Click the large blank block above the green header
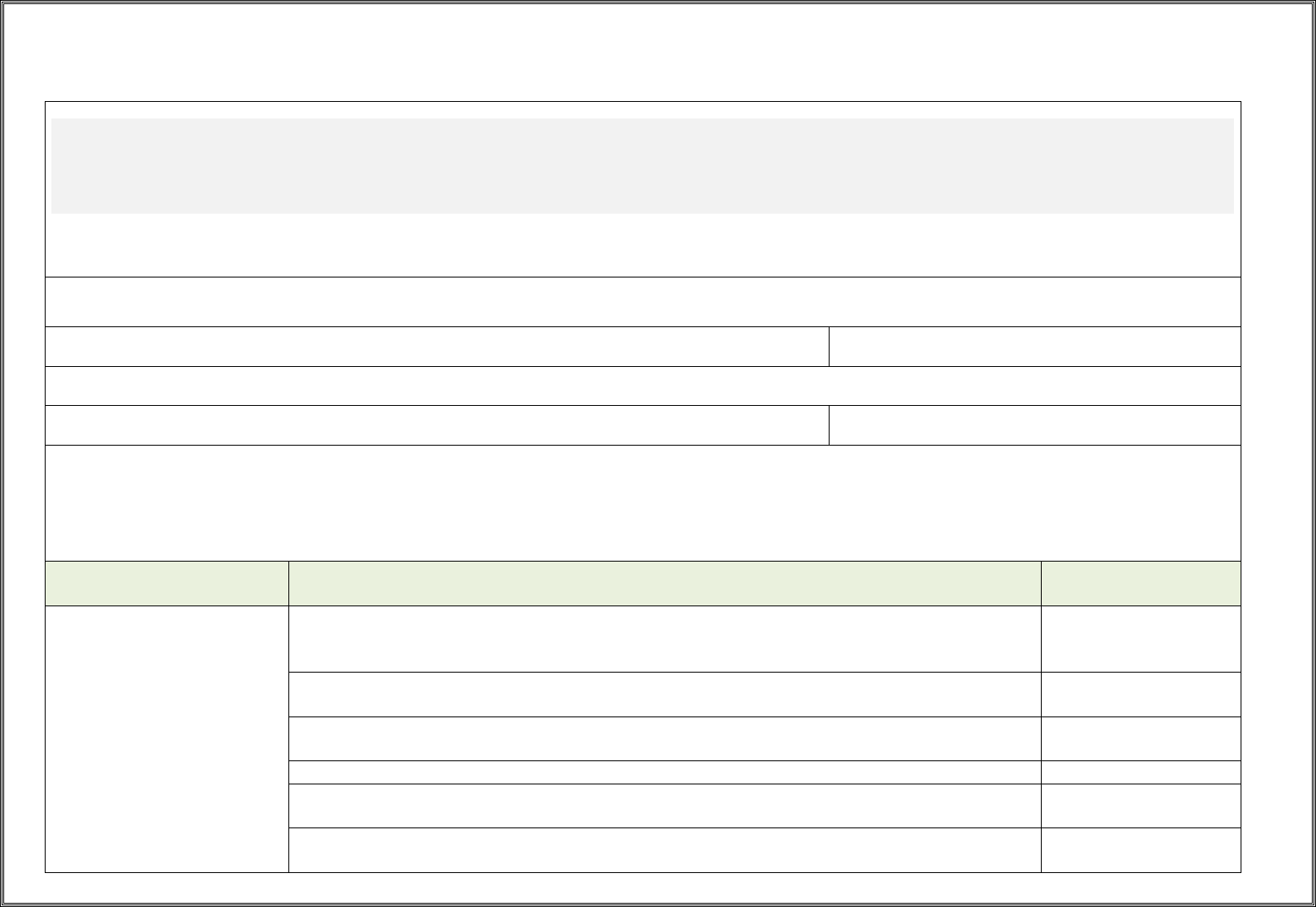This screenshot has width=1316, height=907. [x=642, y=503]
